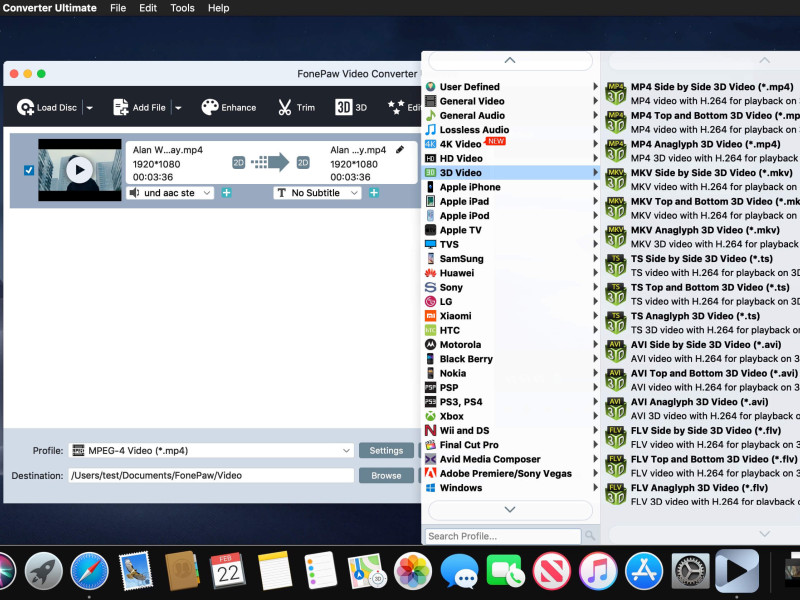Image resolution: width=800 pixels, height=600 pixels.
Task: Click the SamSung phone icon
Action: pyautogui.click(x=431, y=258)
